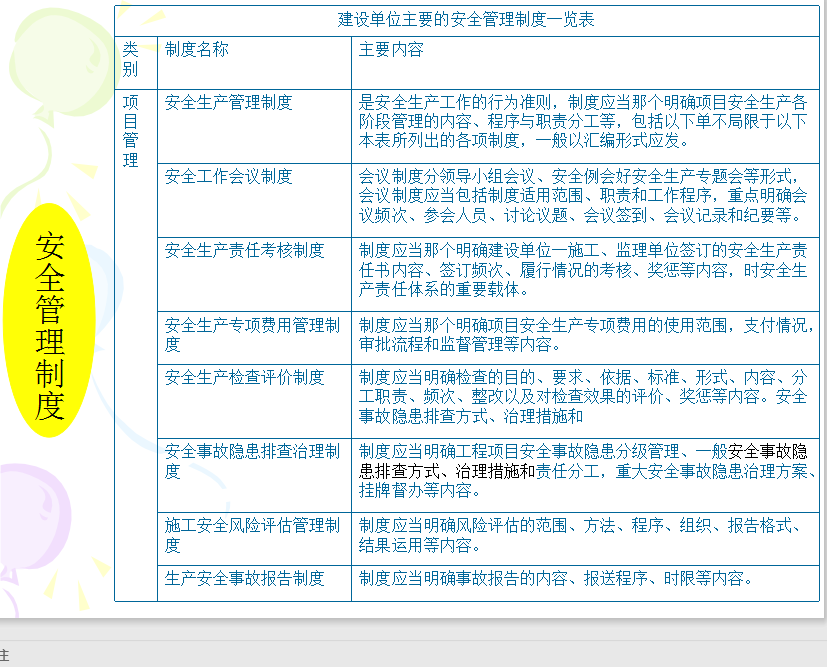Select the cell 安全生产管理制度
The image size is (827, 667).
point(254,127)
